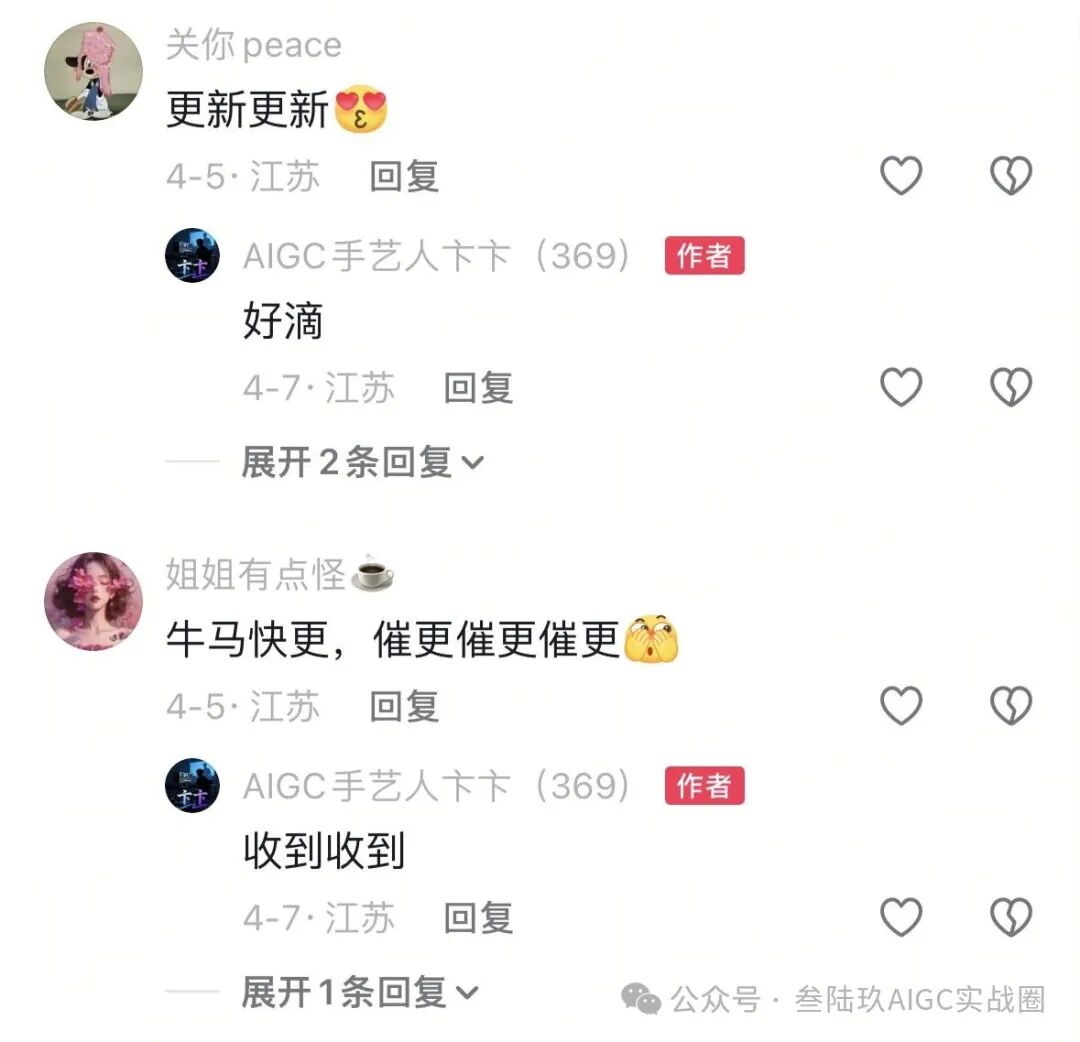Dislike the 更新更新 comment with broken heart
1080x1042 pixels.
pyautogui.click(x=1010, y=175)
